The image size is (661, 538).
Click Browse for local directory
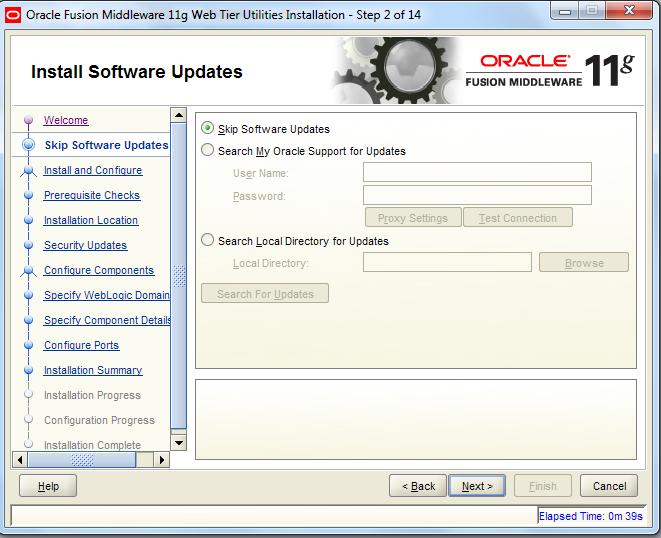pyautogui.click(x=584, y=263)
